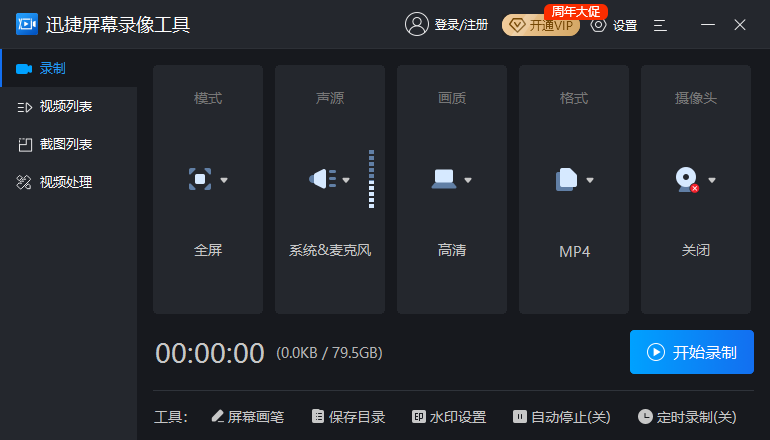770x440 pixels.
Task: Click the file format icon
Action: [x=566, y=179]
